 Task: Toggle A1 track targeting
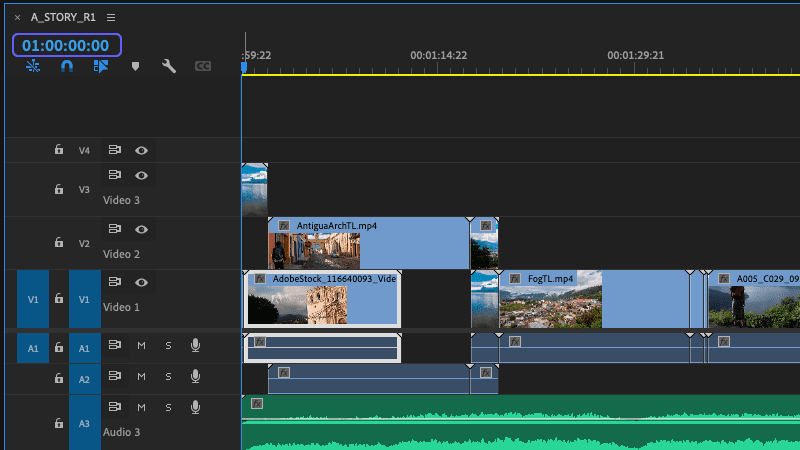pyautogui.click(x=85, y=348)
